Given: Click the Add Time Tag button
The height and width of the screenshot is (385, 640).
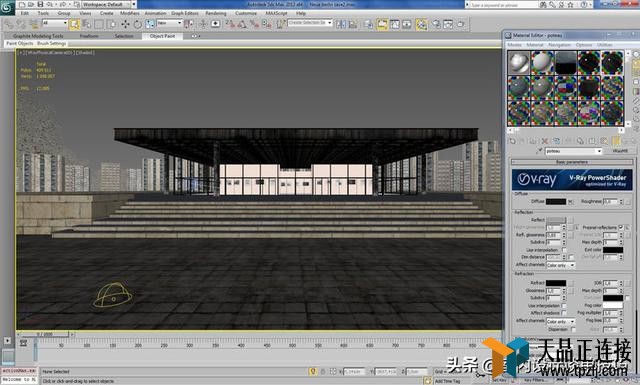Looking at the screenshot, I should point(448,381).
